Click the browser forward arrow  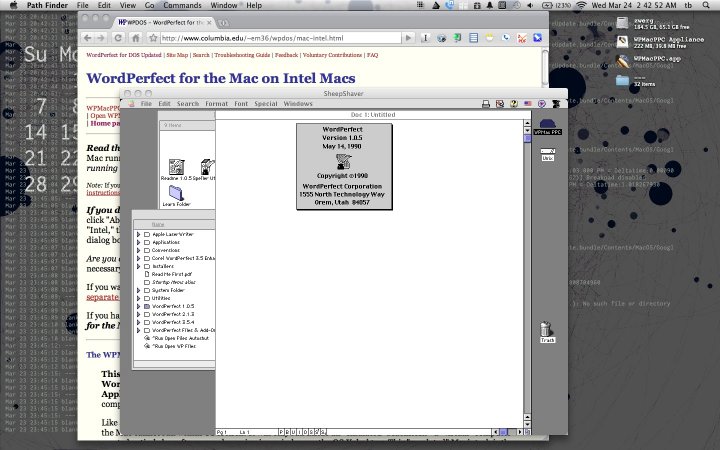(x=101, y=38)
